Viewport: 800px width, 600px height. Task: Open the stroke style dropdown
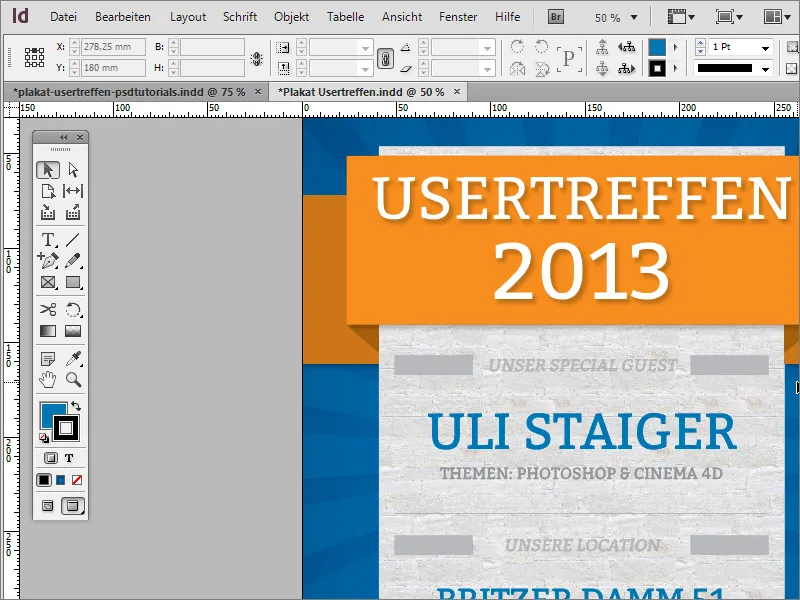(765, 69)
